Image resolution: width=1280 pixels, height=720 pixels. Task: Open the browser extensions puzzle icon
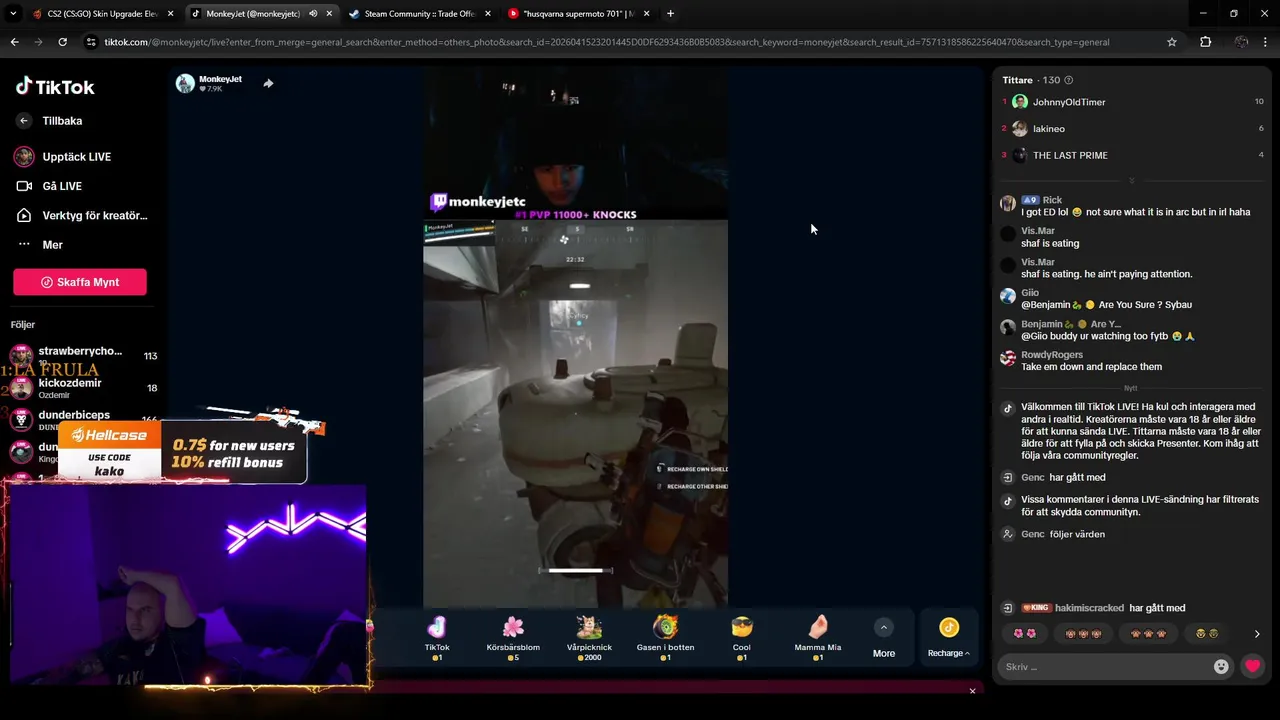[1205, 42]
